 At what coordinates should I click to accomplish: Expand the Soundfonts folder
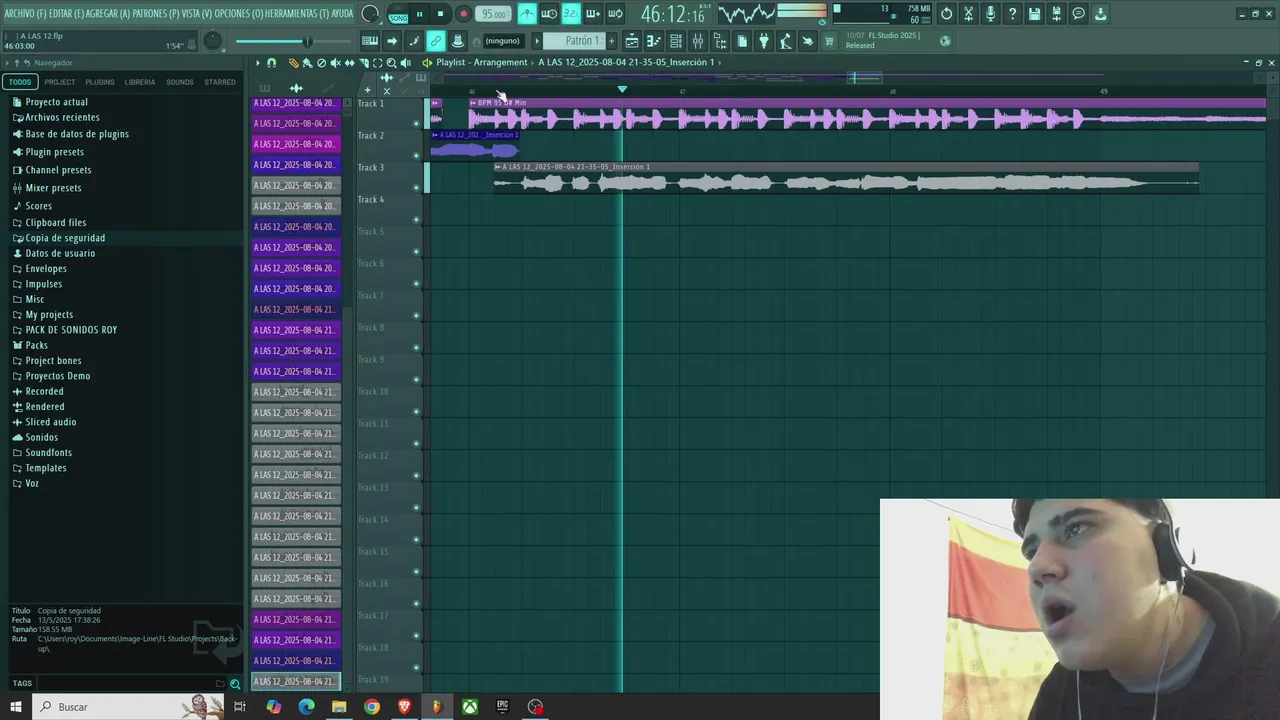click(x=48, y=453)
